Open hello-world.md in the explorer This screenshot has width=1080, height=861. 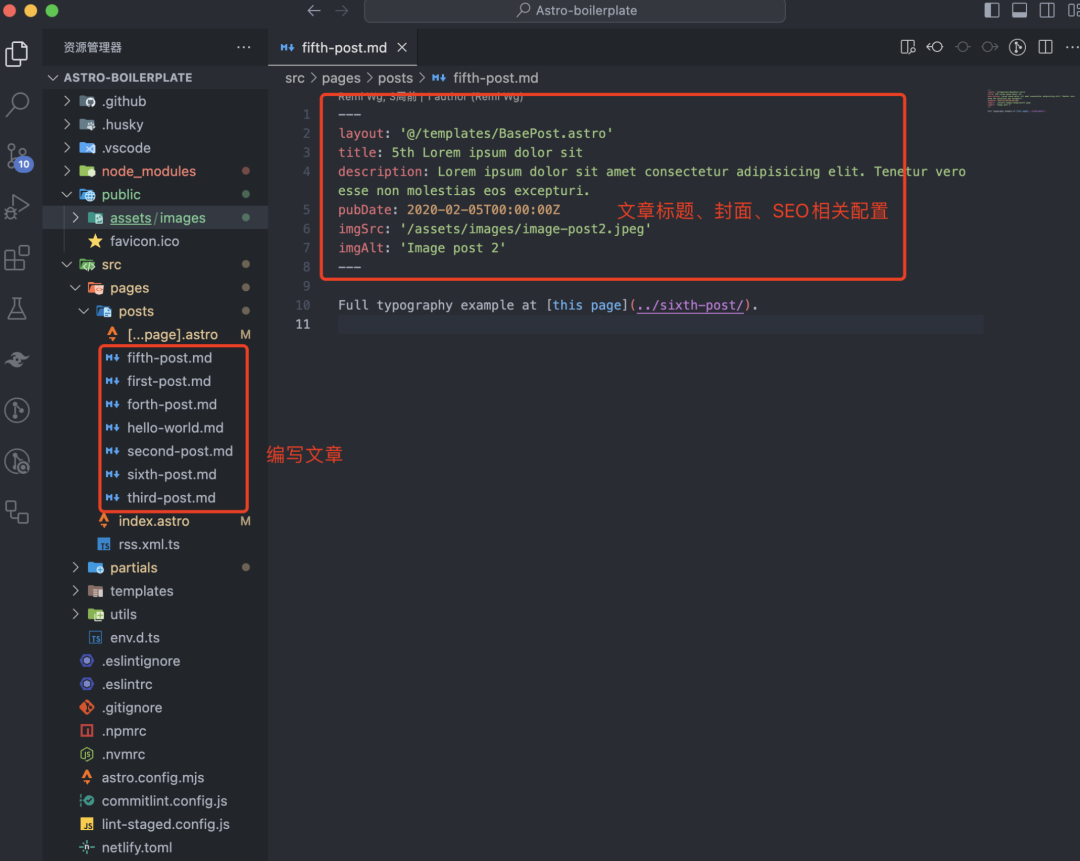click(x=175, y=428)
